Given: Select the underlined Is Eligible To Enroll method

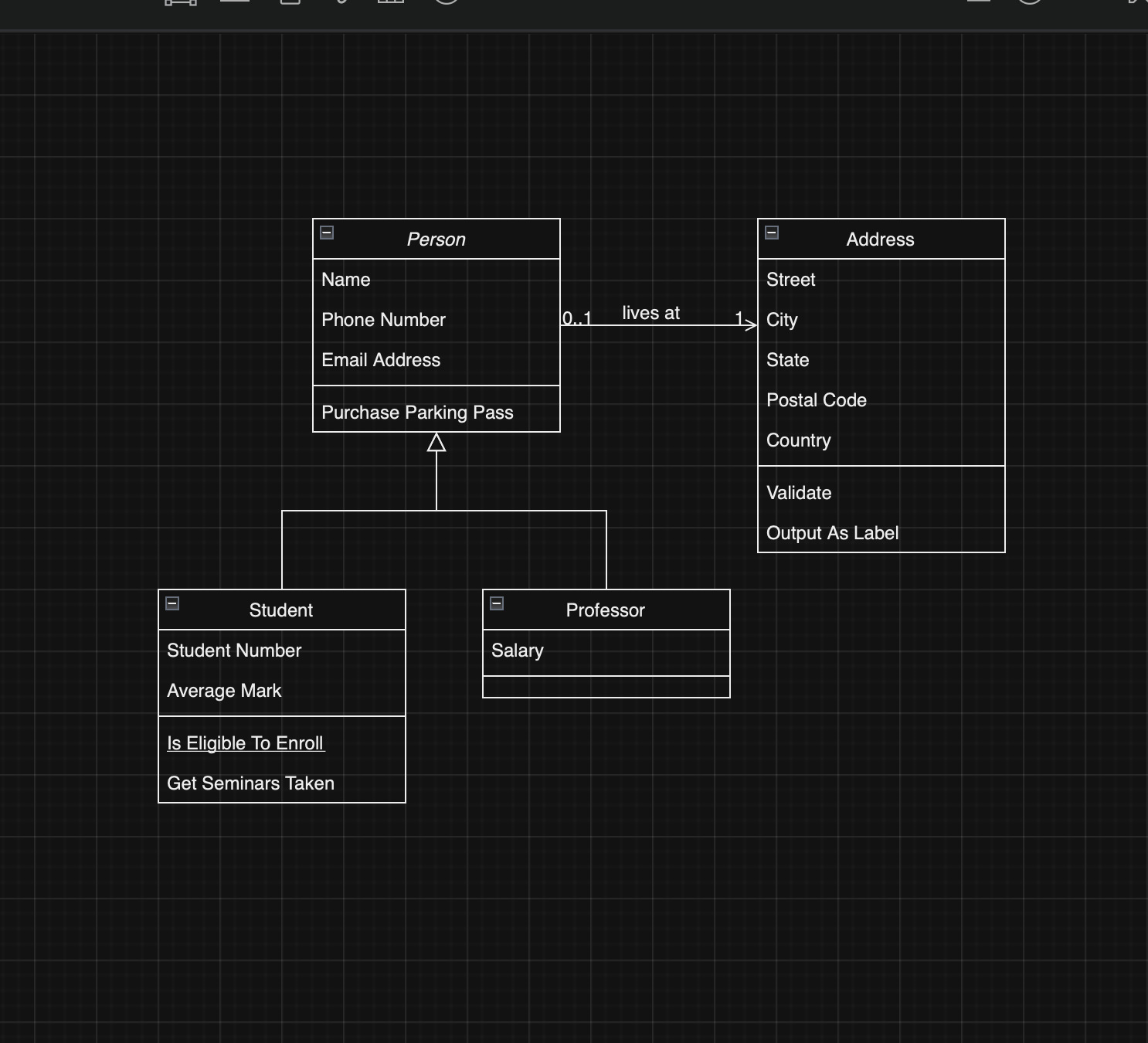Looking at the screenshot, I should click(x=246, y=743).
